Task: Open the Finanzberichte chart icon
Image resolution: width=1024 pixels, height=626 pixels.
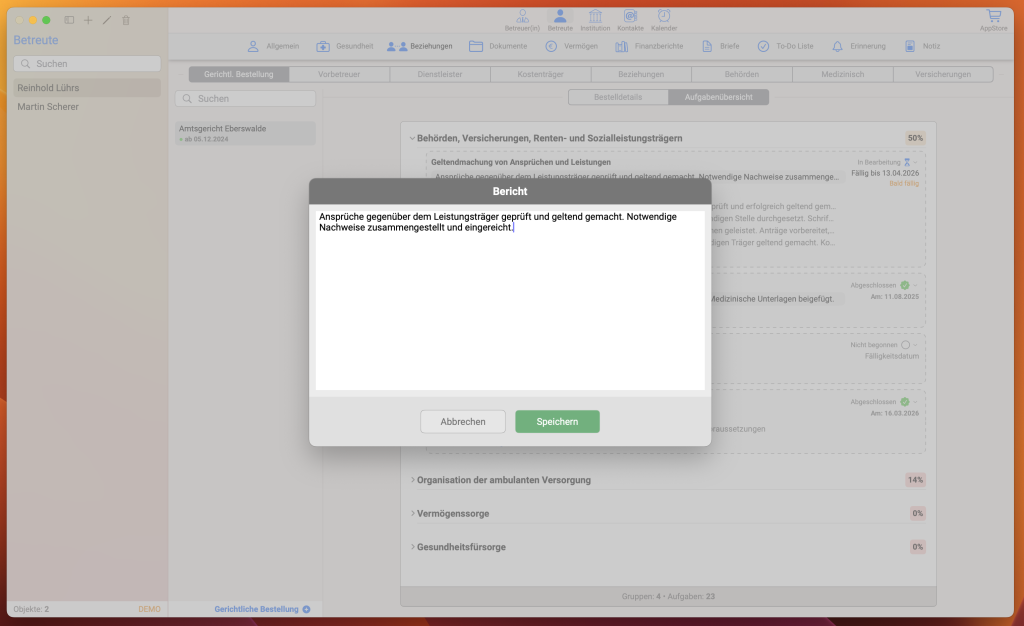Action: tap(622, 46)
